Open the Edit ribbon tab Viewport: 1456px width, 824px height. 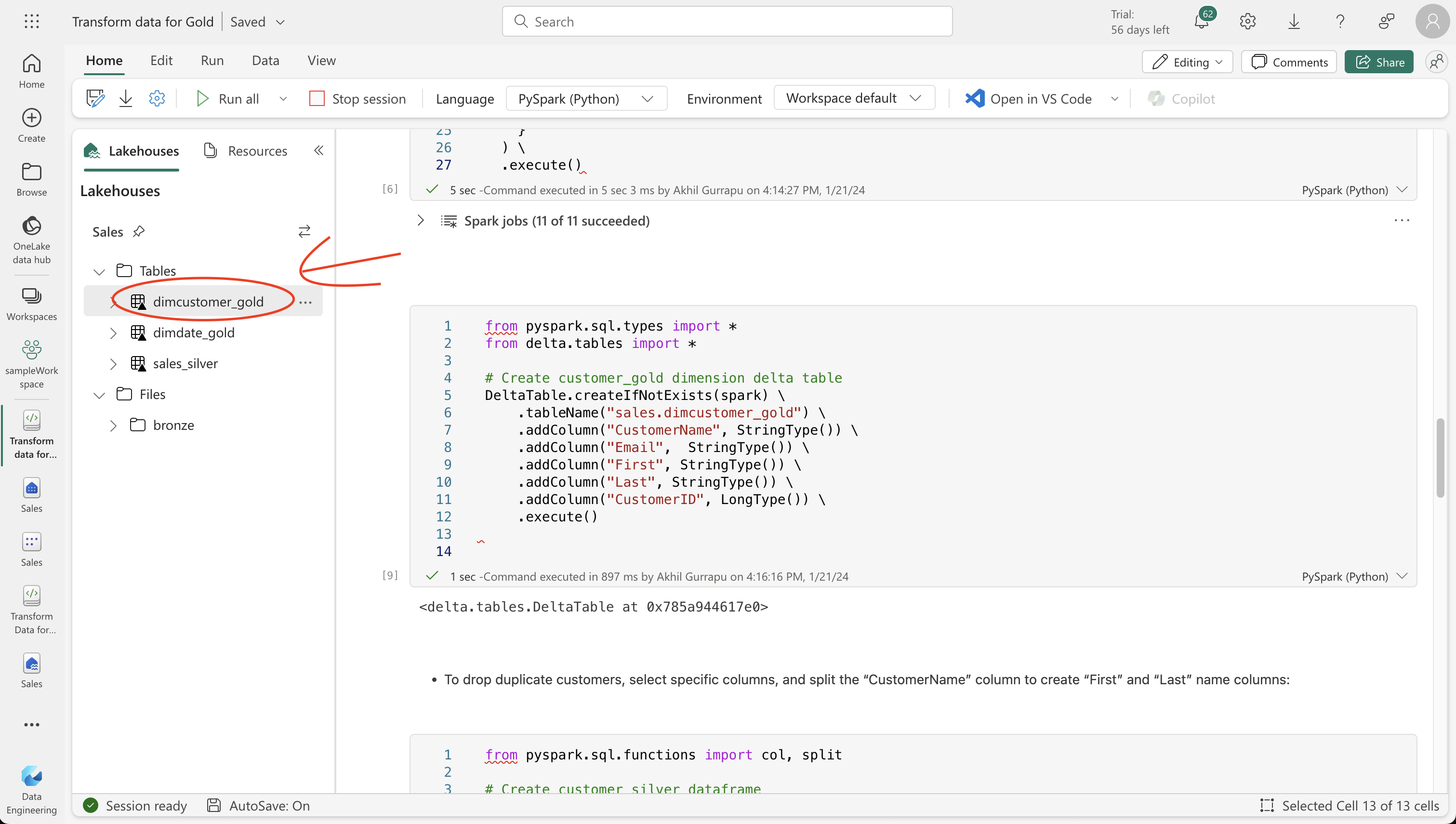(161, 61)
